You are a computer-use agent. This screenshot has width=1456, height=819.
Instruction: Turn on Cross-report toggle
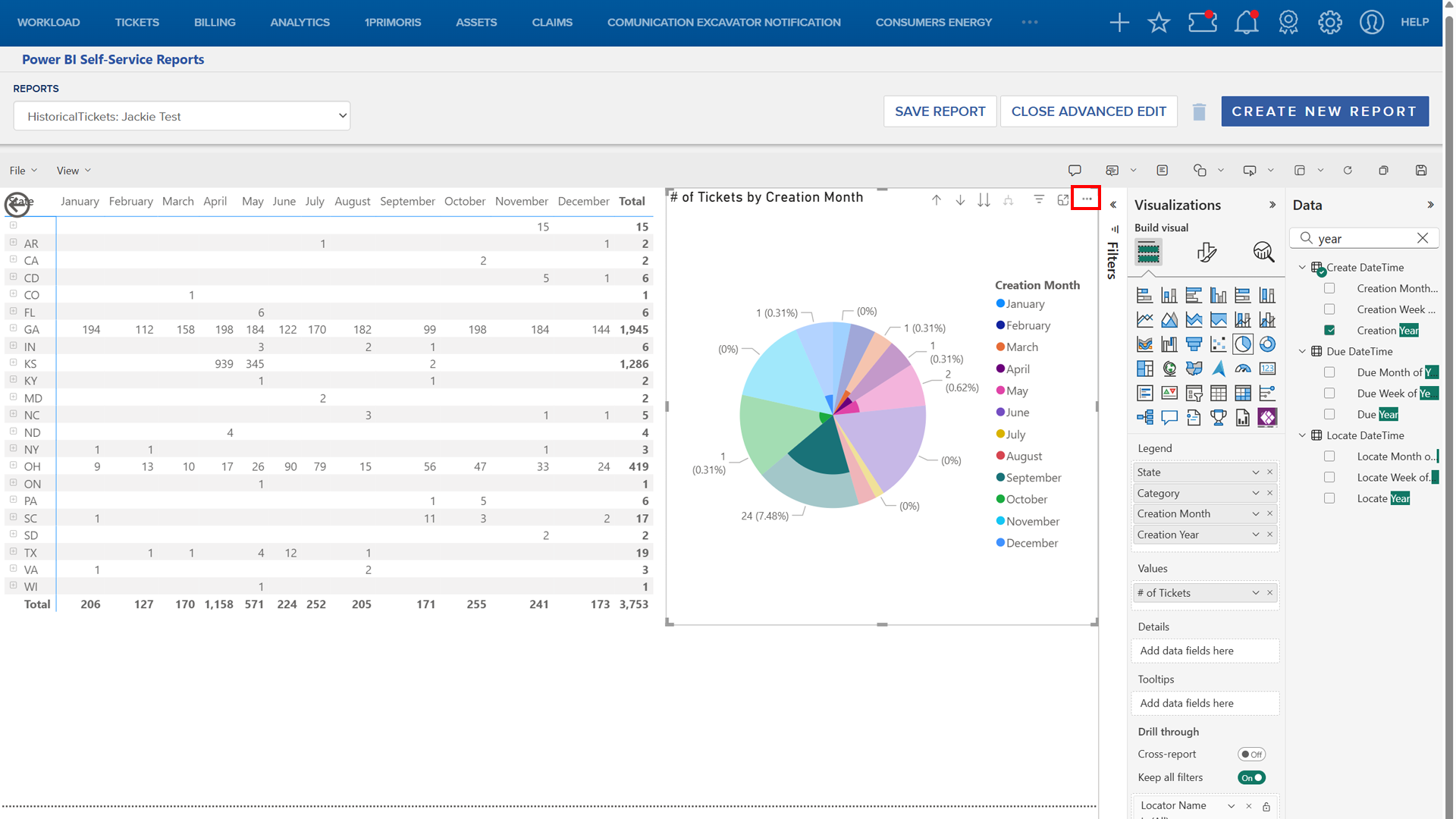1251,755
